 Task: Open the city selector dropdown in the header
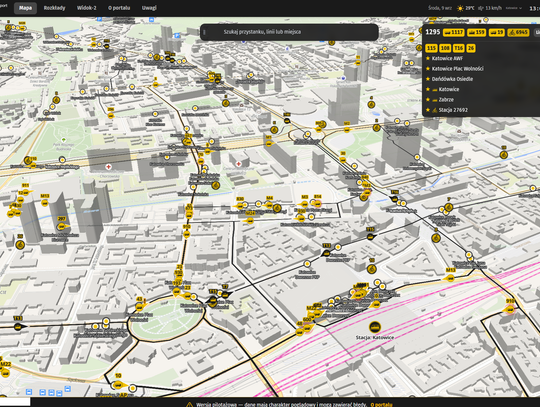click(x=514, y=8)
